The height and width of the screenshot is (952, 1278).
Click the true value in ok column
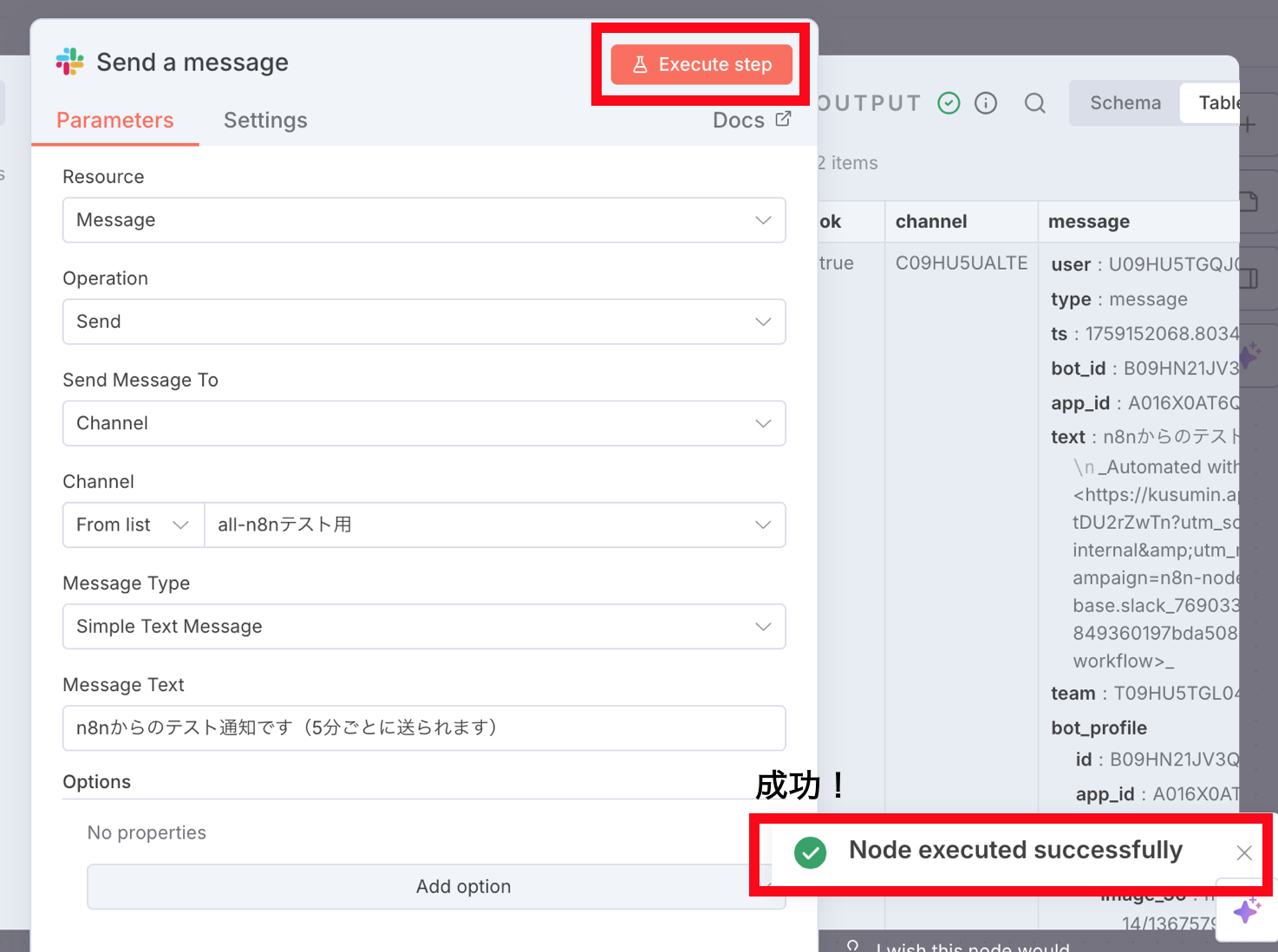(x=836, y=263)
